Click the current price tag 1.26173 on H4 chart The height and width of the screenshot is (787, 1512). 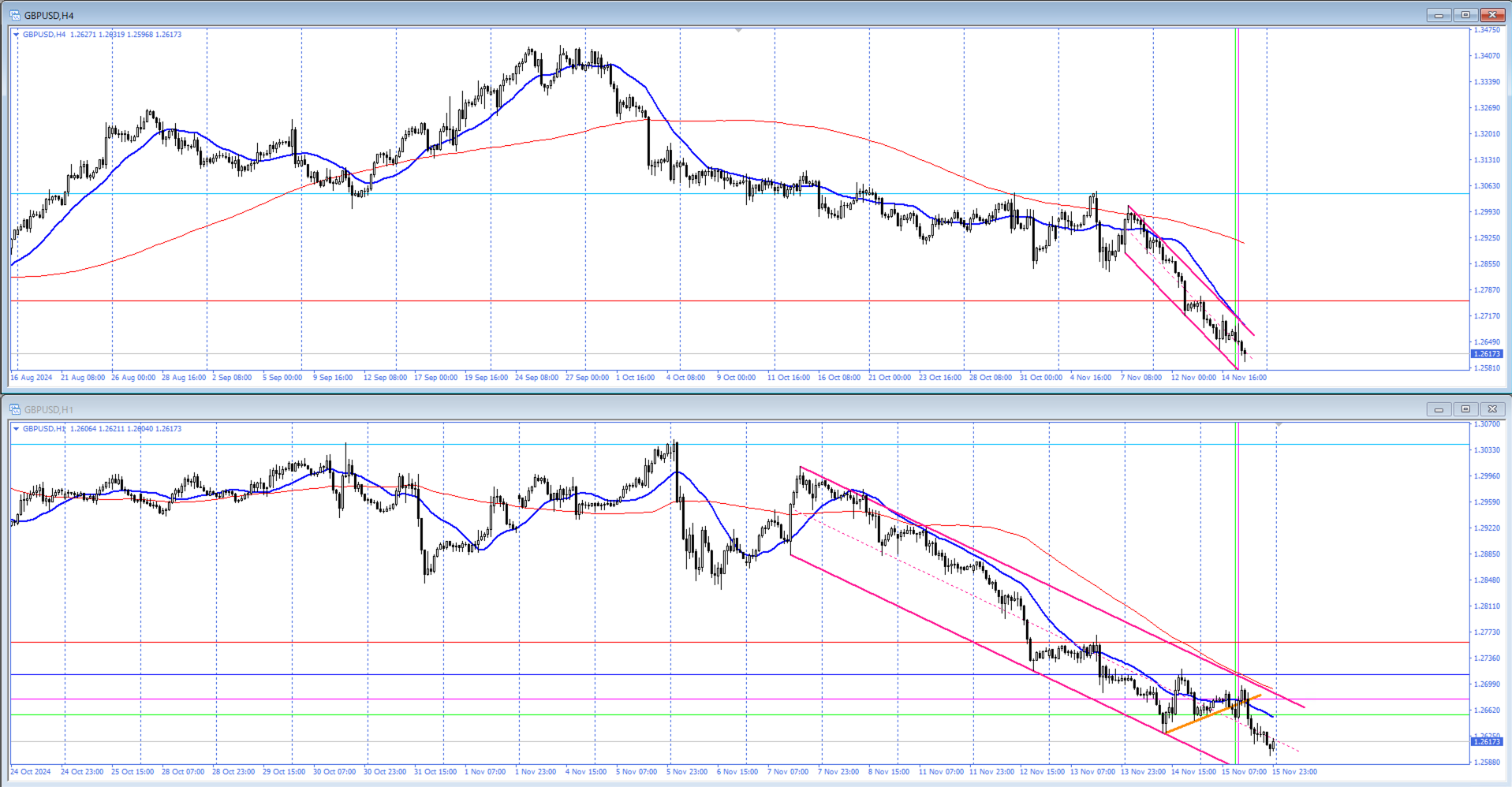point(1488,354)
